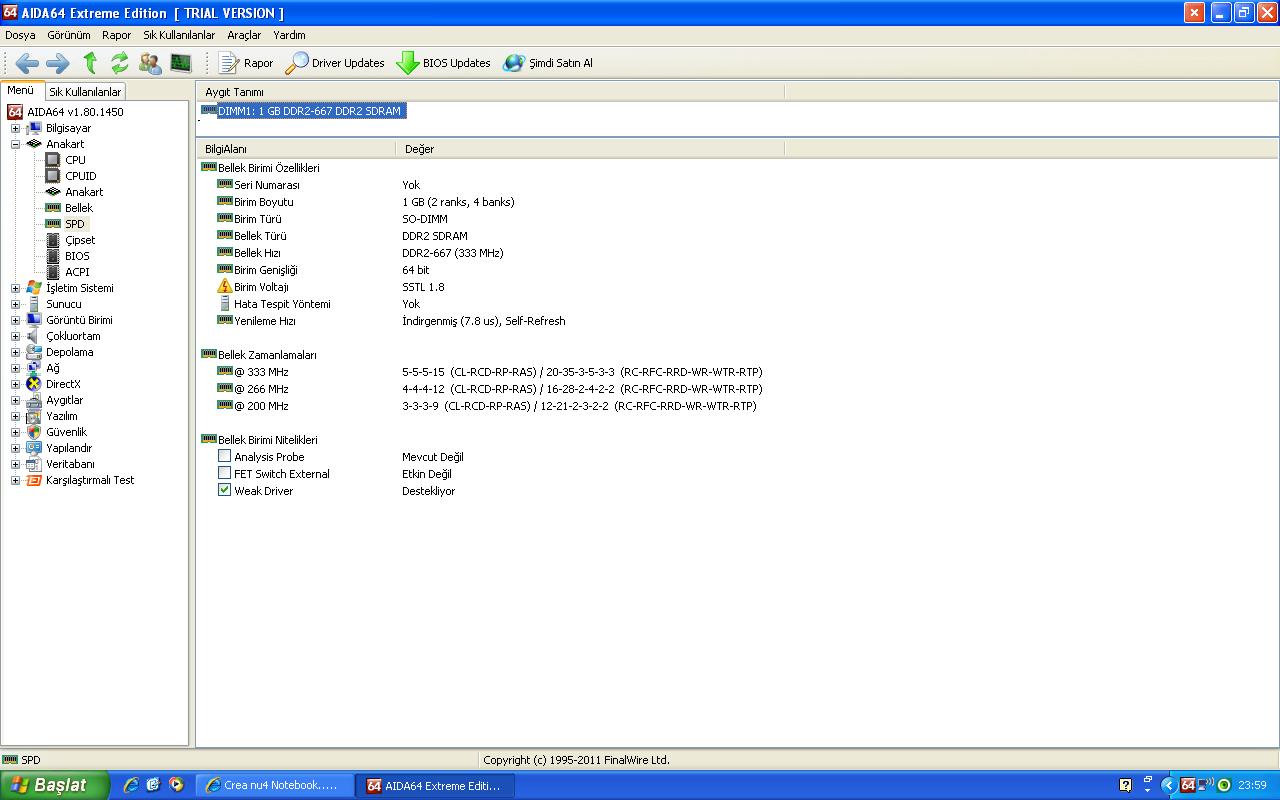The height and width of the screenshot is (800, 1280).
Task: Select the BIOS tree item
Action: pos(77,256)
